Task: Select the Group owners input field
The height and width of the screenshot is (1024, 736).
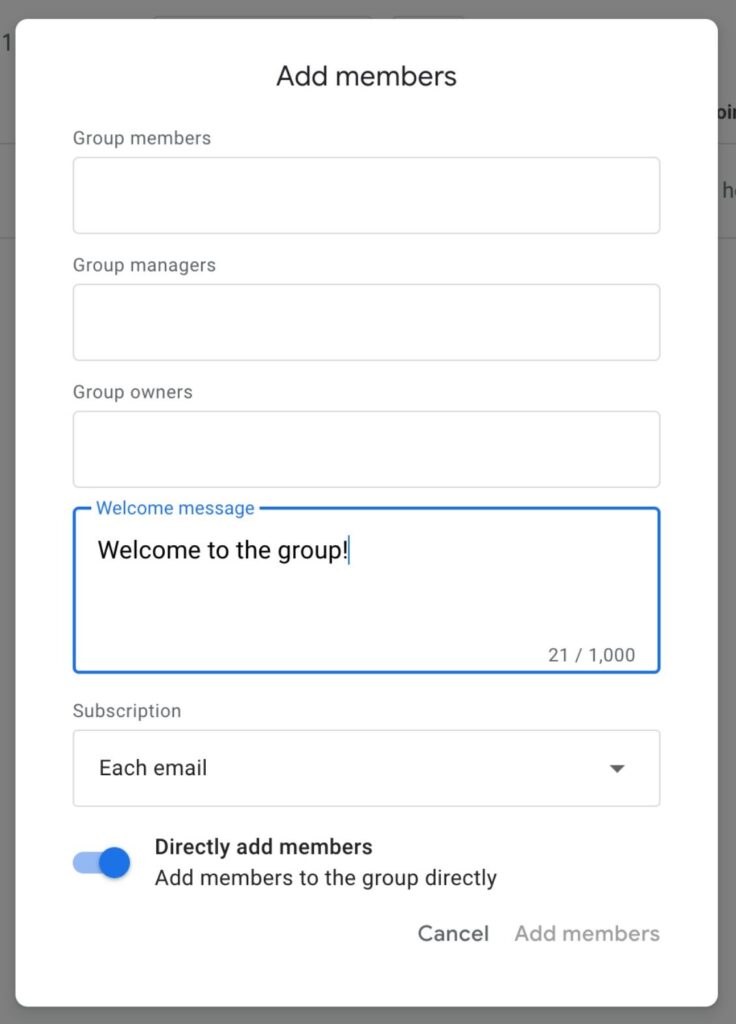Action: [366, 449]
